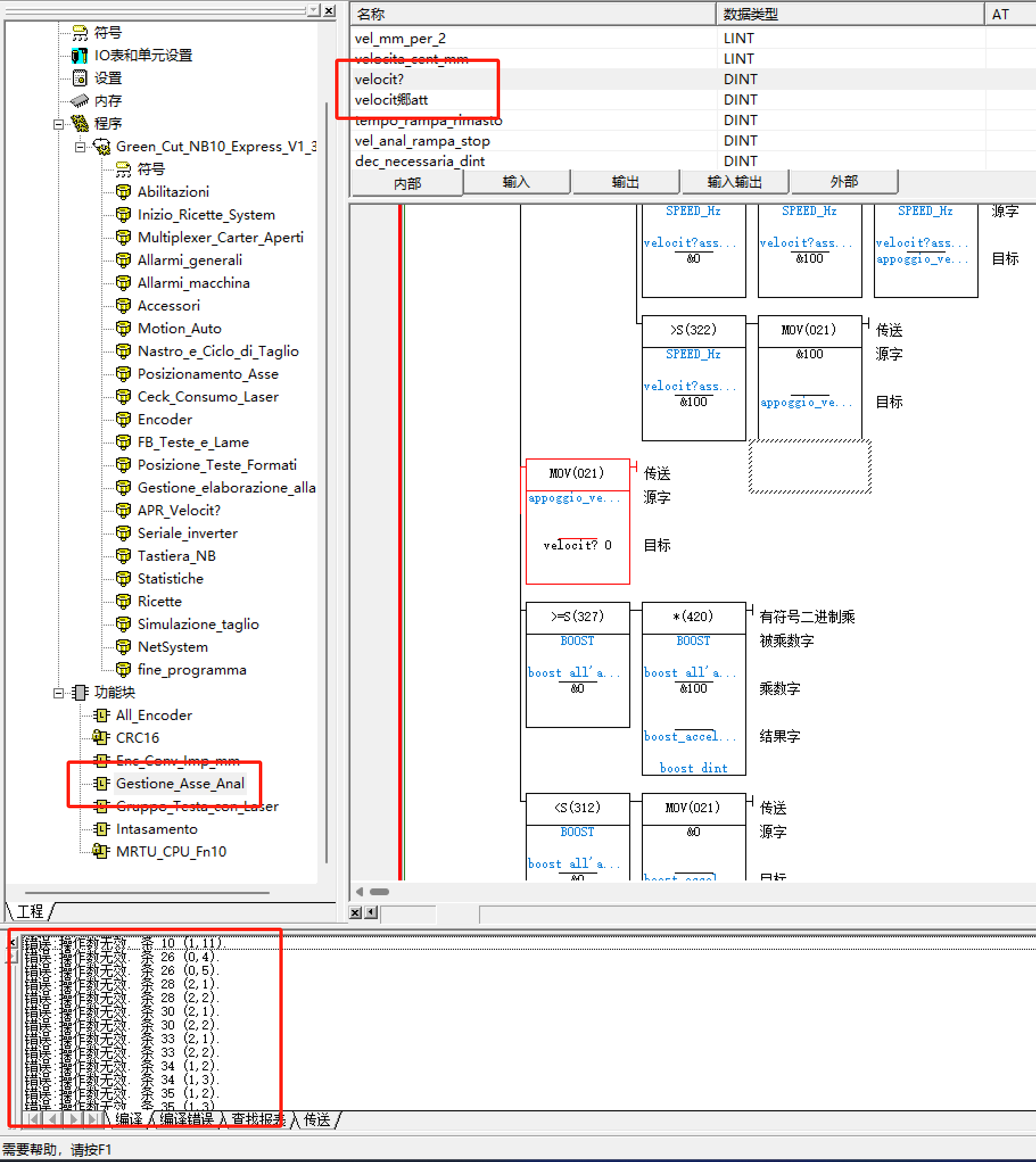Select the MRTU_CPU_Fn10 function block icon
The width and height of the screenshot is (1036, 1162).
point(101,851)
